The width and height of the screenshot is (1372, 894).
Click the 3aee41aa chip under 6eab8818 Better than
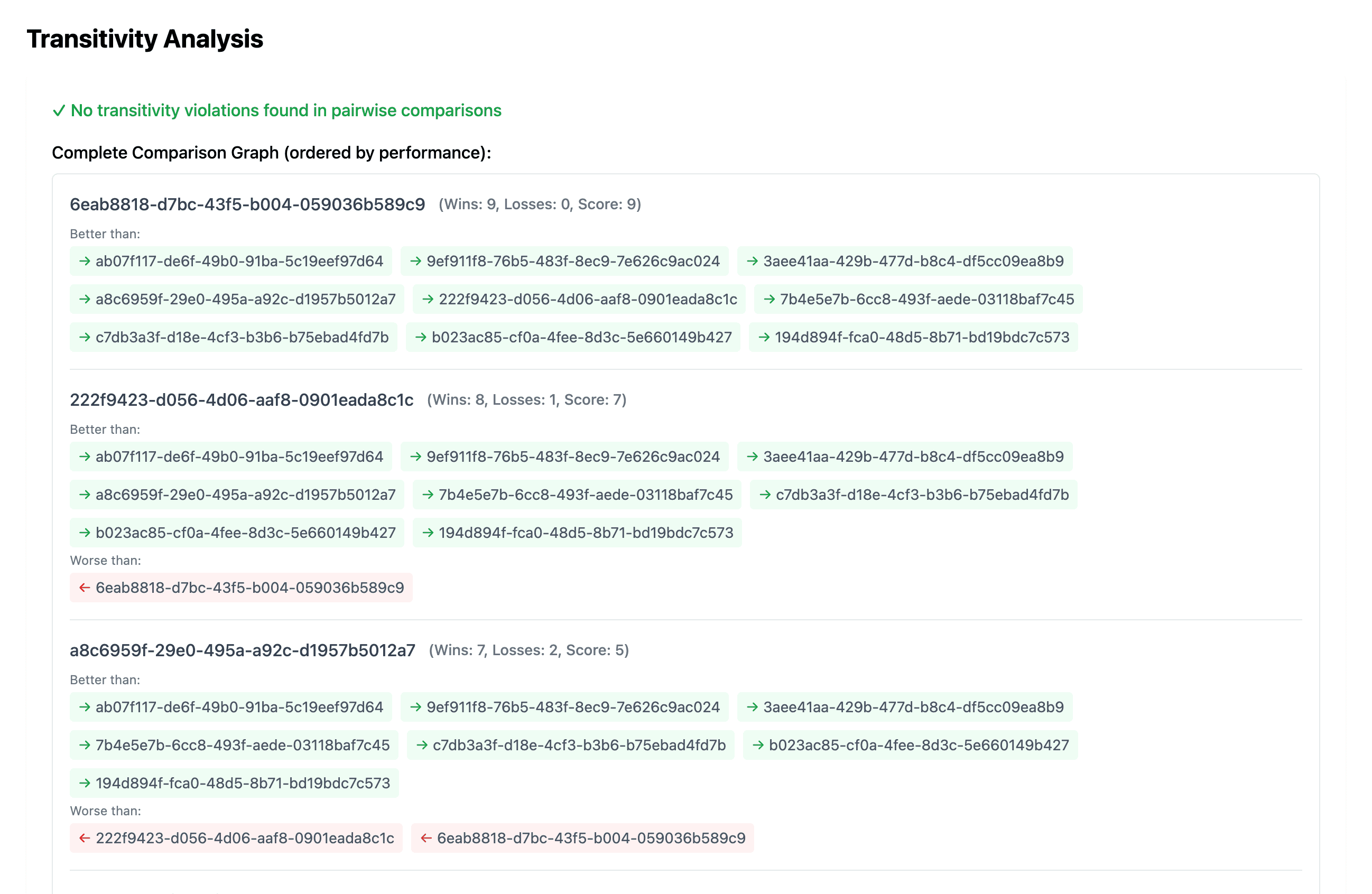[904, 261]
